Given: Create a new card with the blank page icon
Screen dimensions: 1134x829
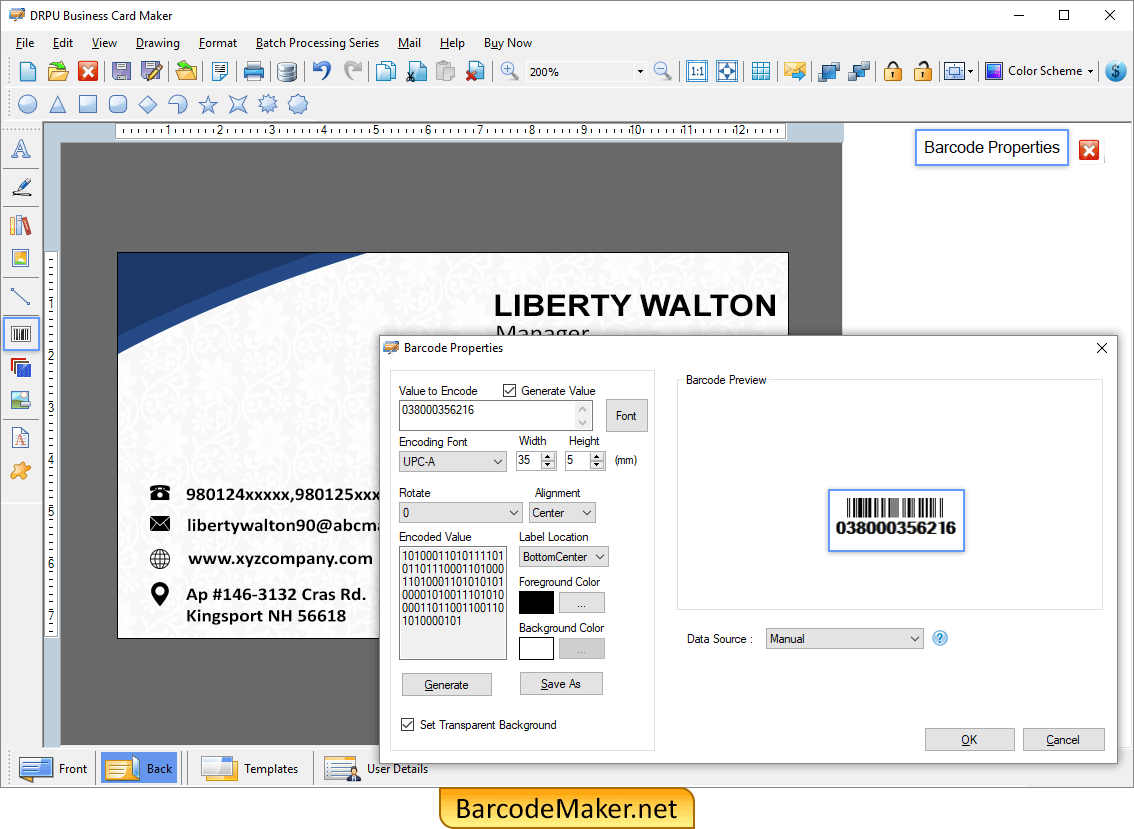Looking at the screenshot, I should [27, 71].
